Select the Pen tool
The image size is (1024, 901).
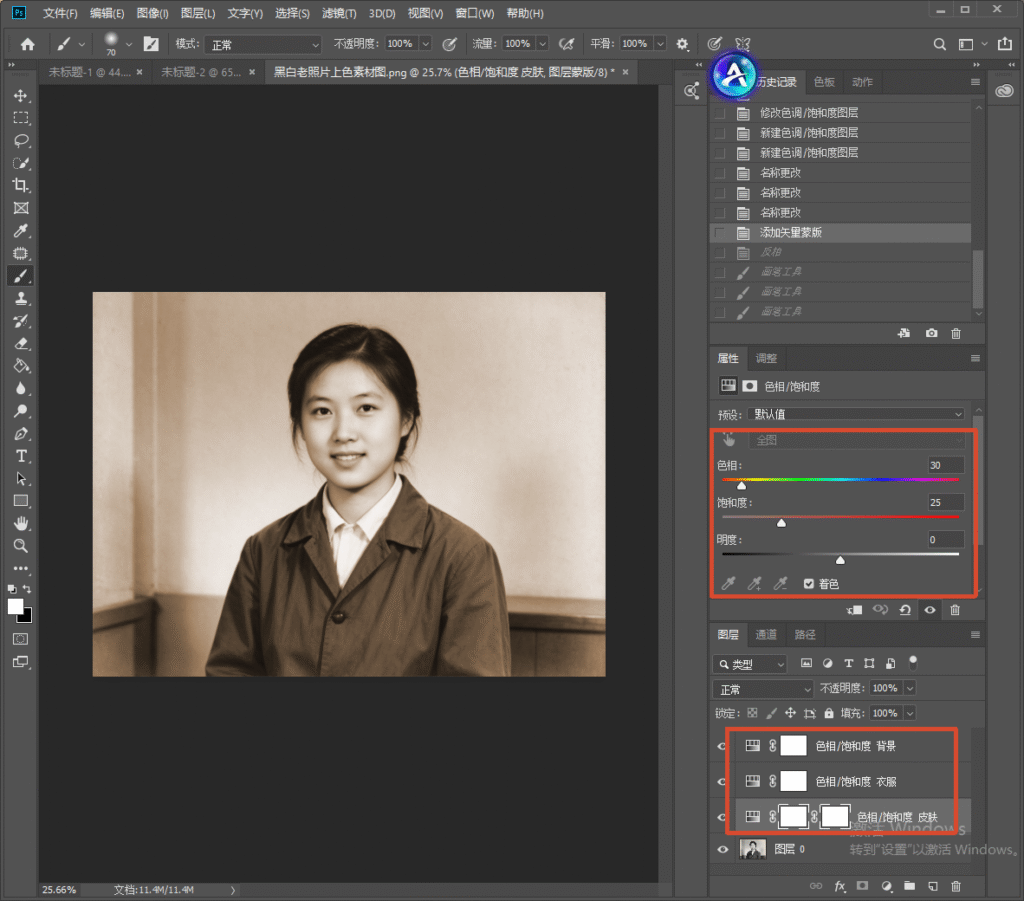pyautogui.click(x=21, y=434)
